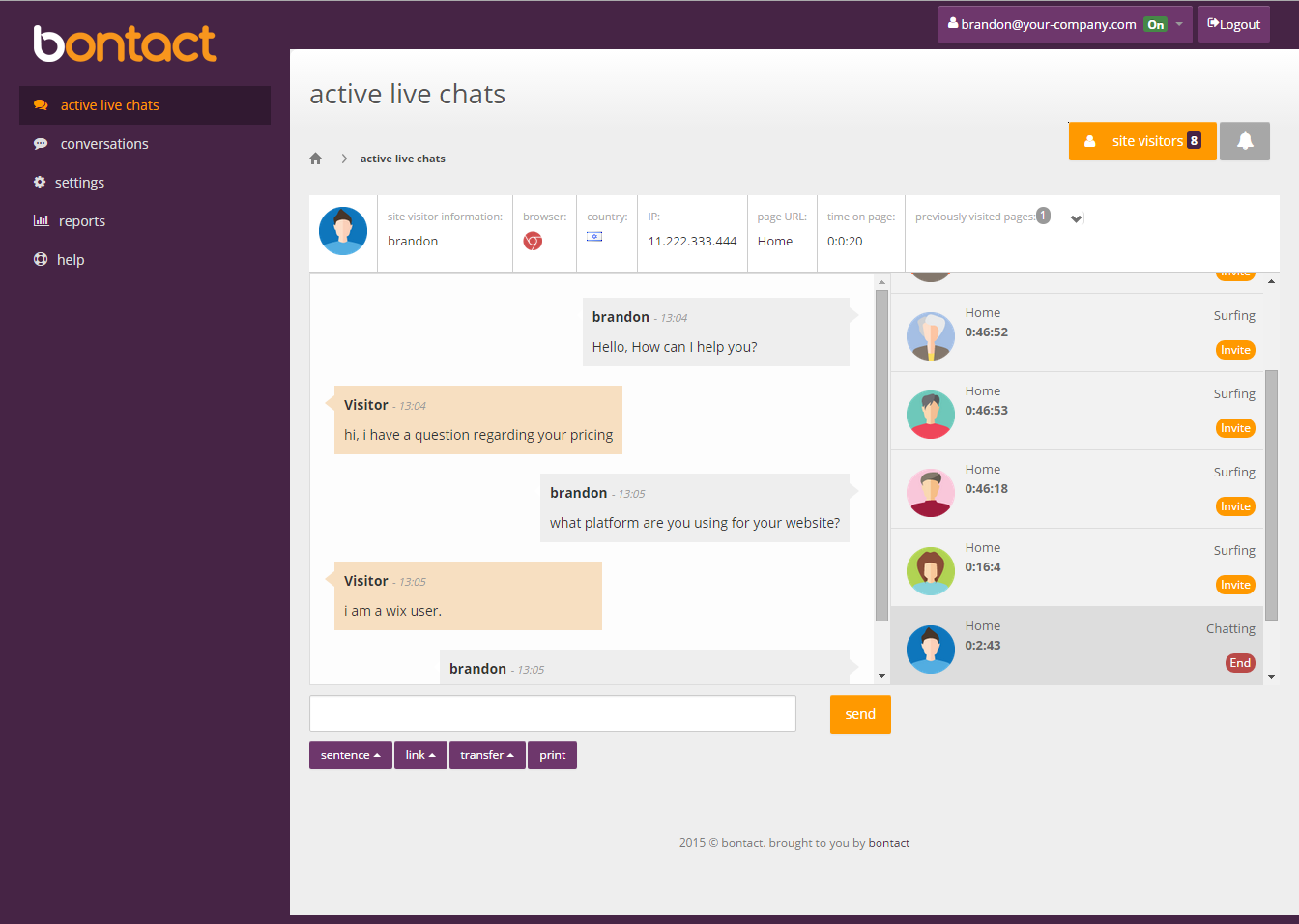This screenshot has width=1299, height=924.
Task: Toggle the On availability switch
Action: click(x=1155, y=25)
